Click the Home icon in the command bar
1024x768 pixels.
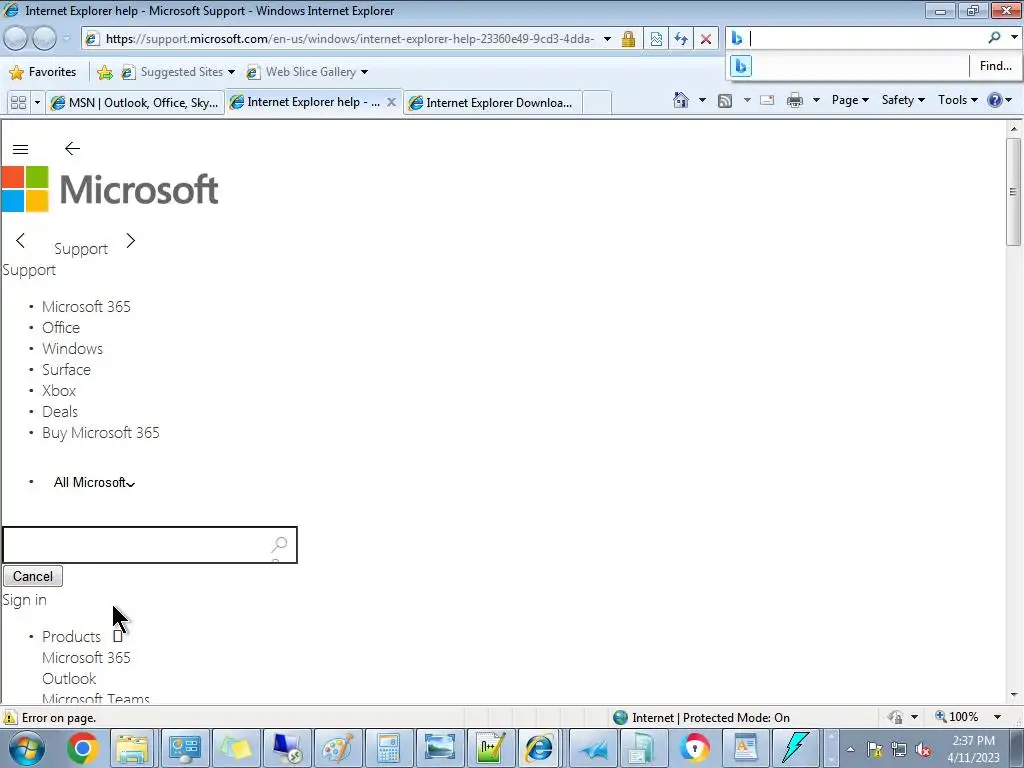coord(680,100)
